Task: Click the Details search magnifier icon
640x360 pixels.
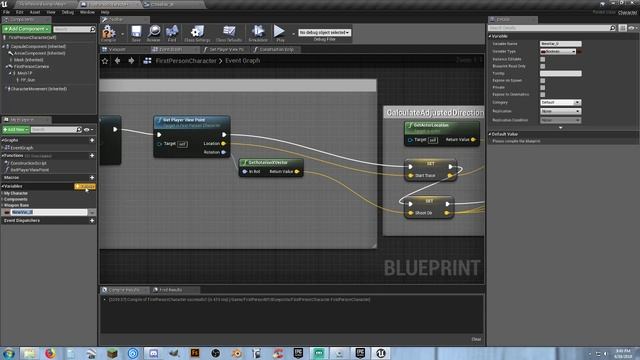Action: (613, 28)
